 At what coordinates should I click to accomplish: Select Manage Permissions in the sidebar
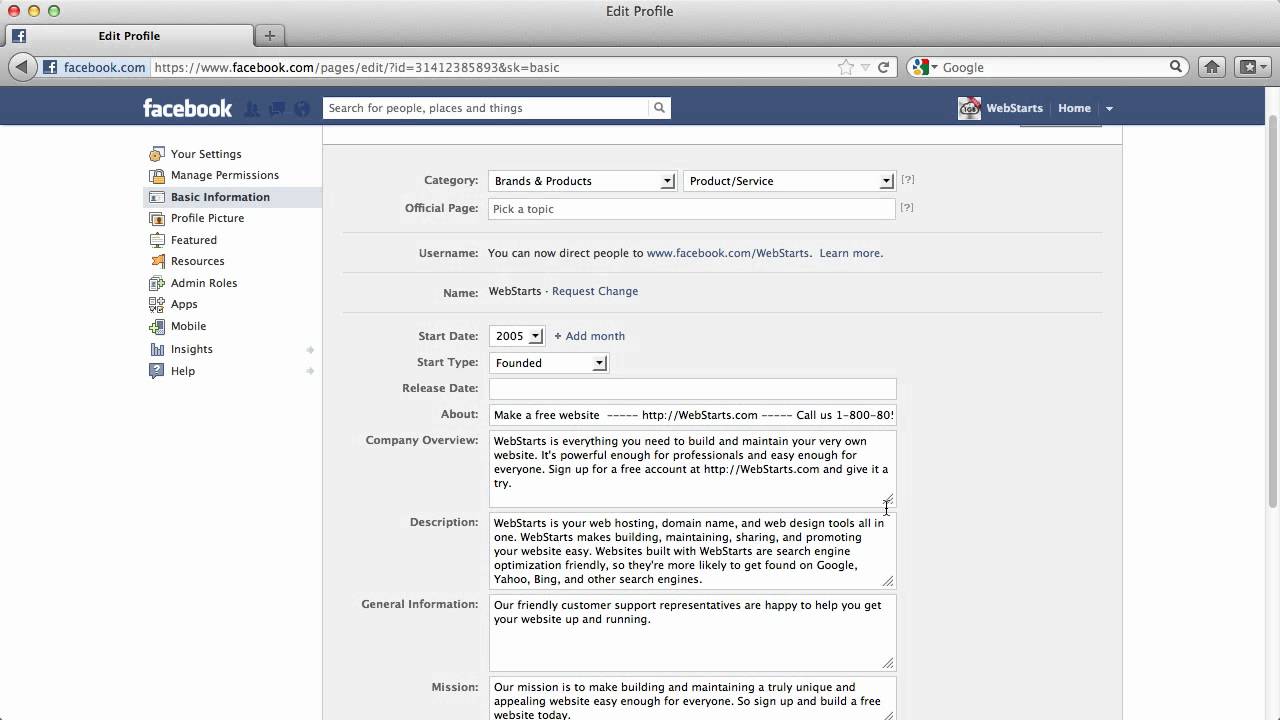click(x=225, y=175)
